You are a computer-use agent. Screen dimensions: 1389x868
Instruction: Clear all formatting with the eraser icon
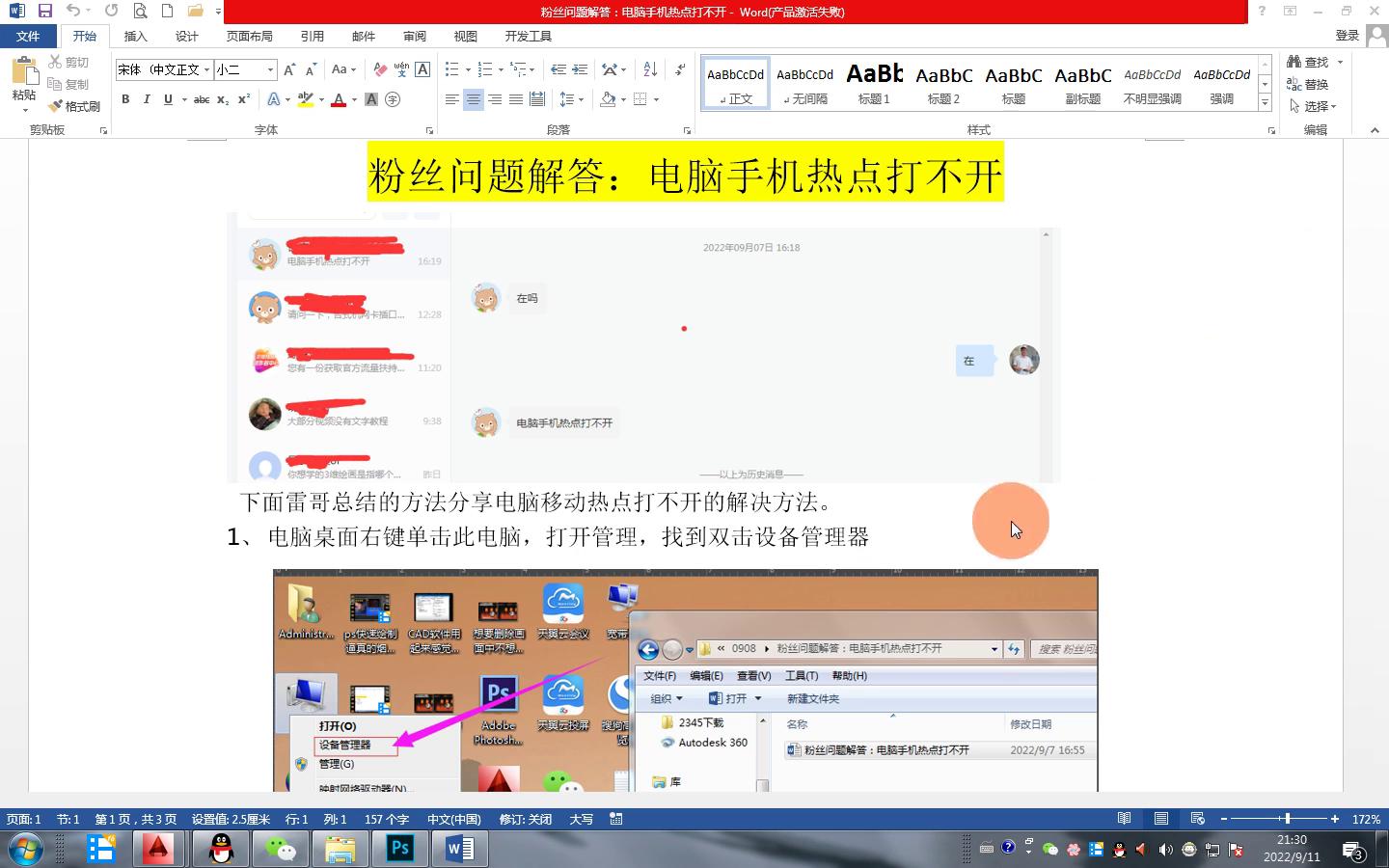pyautogui.click(x=380, y=69)
